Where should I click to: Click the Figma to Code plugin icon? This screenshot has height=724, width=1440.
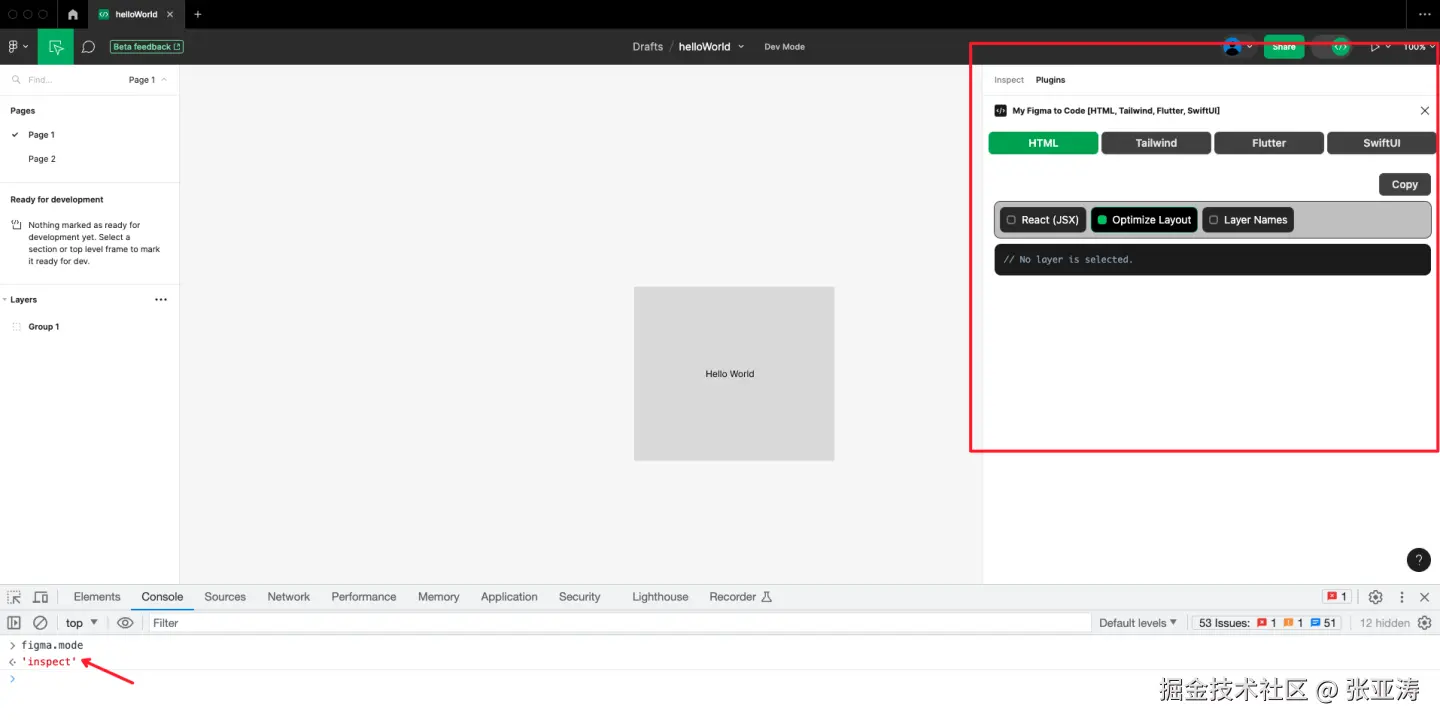click(x=1000, y=111)
